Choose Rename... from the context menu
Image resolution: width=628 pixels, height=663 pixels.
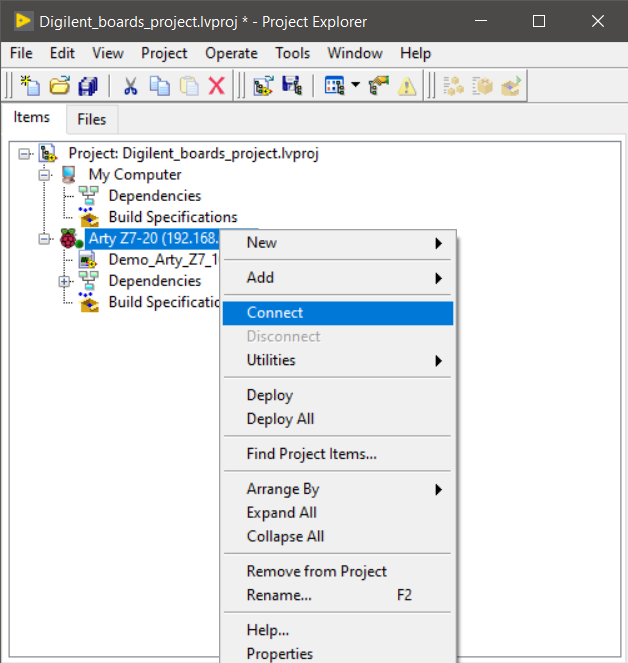coord(337,595)
